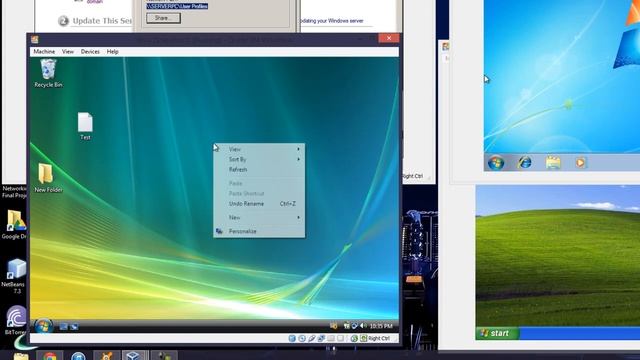The height and width of the screenshot is (360, 640).
Task: Click the Share button in background dialog
Action: coord(163,18)
